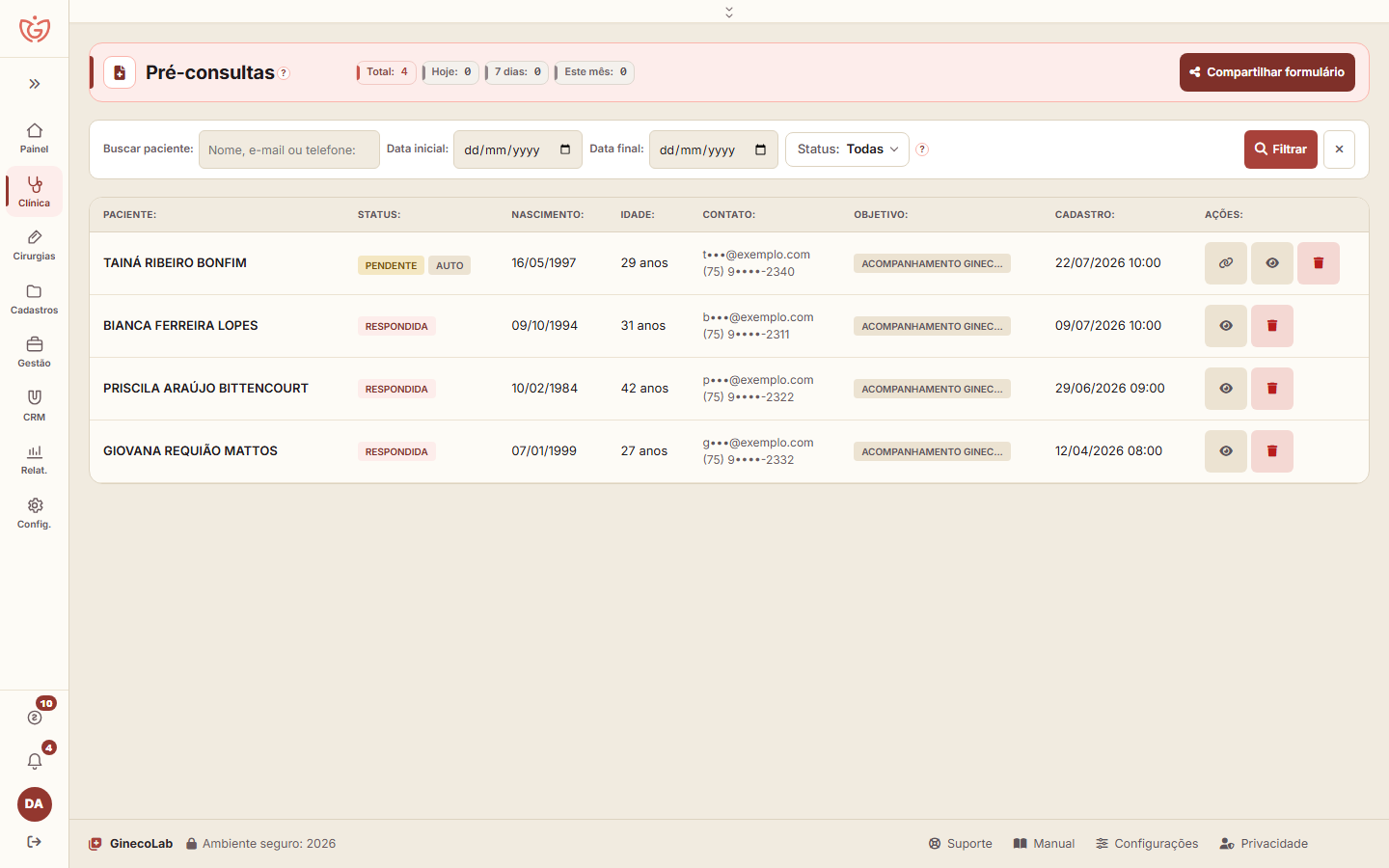Viewport: 1389px width, 868px height.
Task: Open Config. gear in sidebar
Action: (35, 513)
